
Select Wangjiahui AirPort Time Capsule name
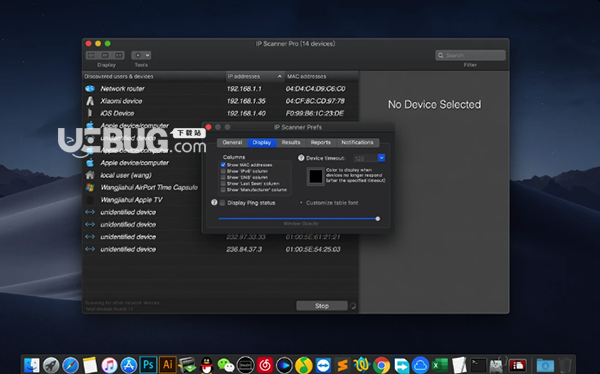(149, 188)
